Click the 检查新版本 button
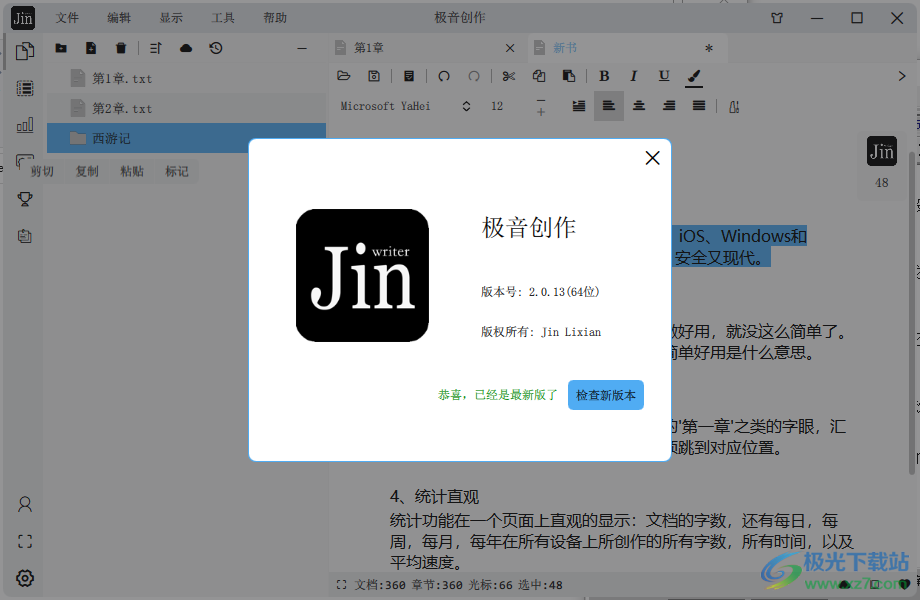This screenshot has width=920, height=600. click(605, 395)
